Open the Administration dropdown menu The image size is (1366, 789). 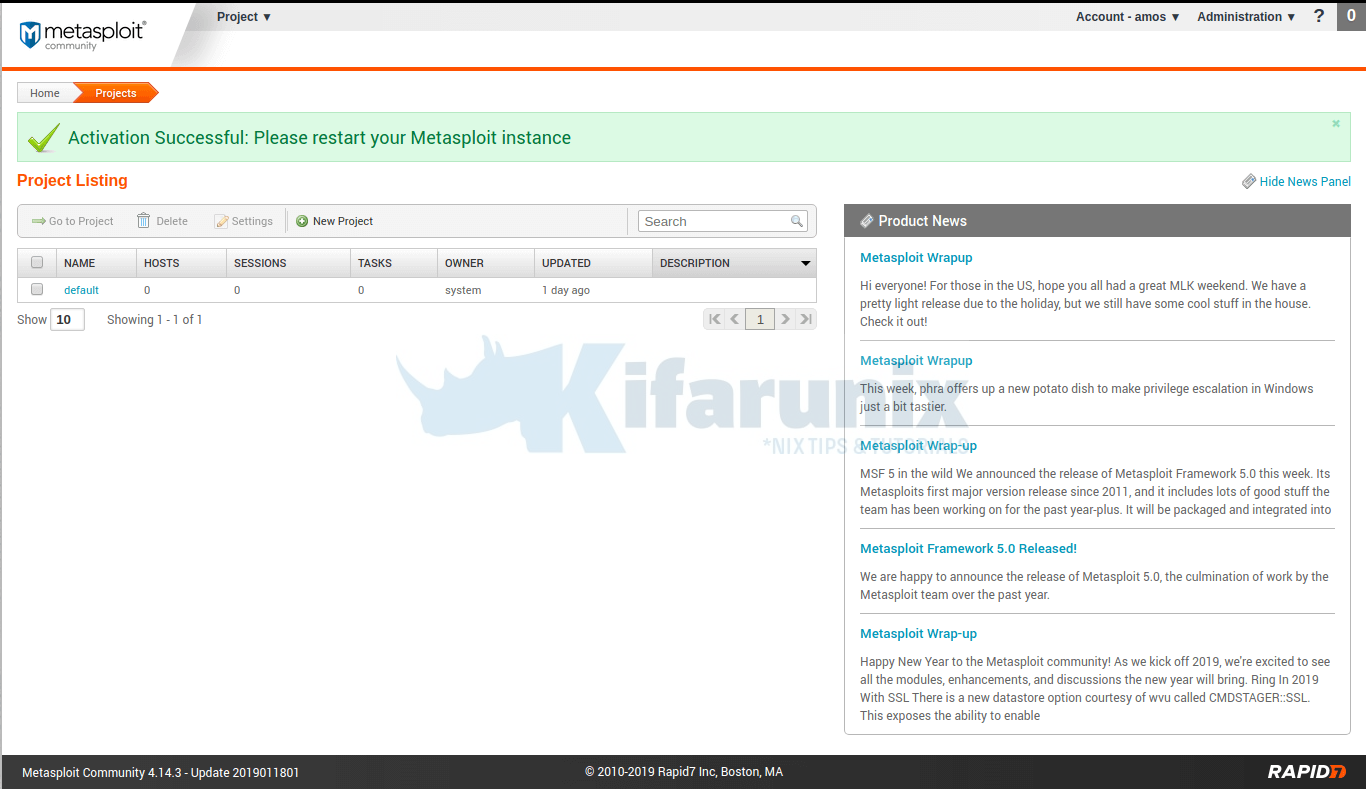point(1246,17)
